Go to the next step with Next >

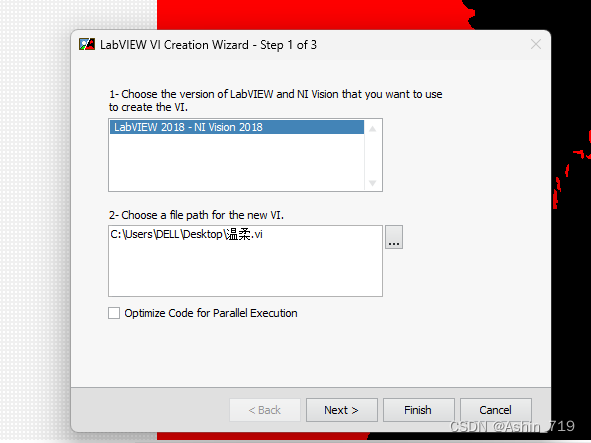point(341,410)
